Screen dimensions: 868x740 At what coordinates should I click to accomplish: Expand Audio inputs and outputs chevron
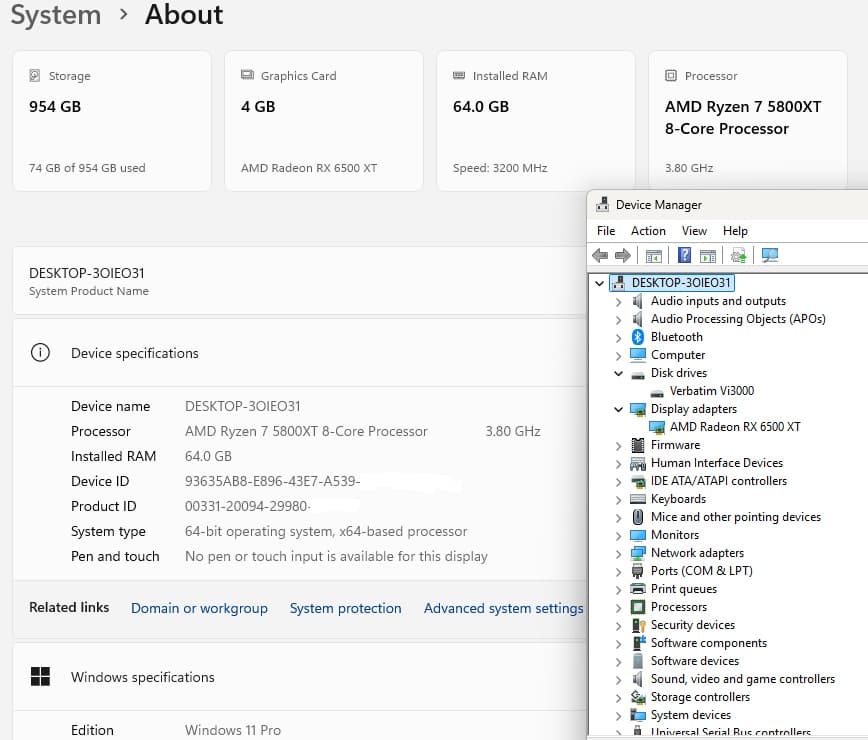tap(618, 302)
